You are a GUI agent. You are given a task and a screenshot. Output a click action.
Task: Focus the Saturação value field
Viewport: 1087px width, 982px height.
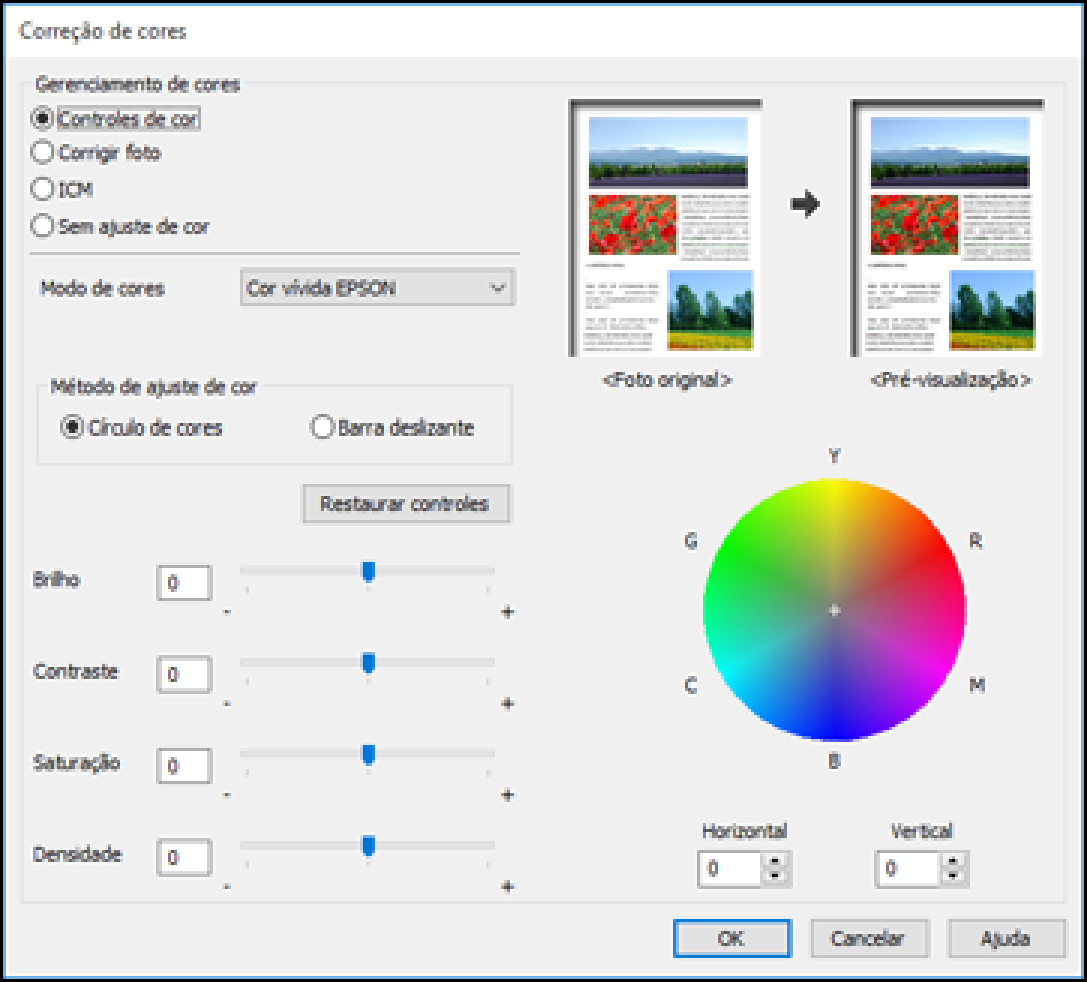click(184, 765)
